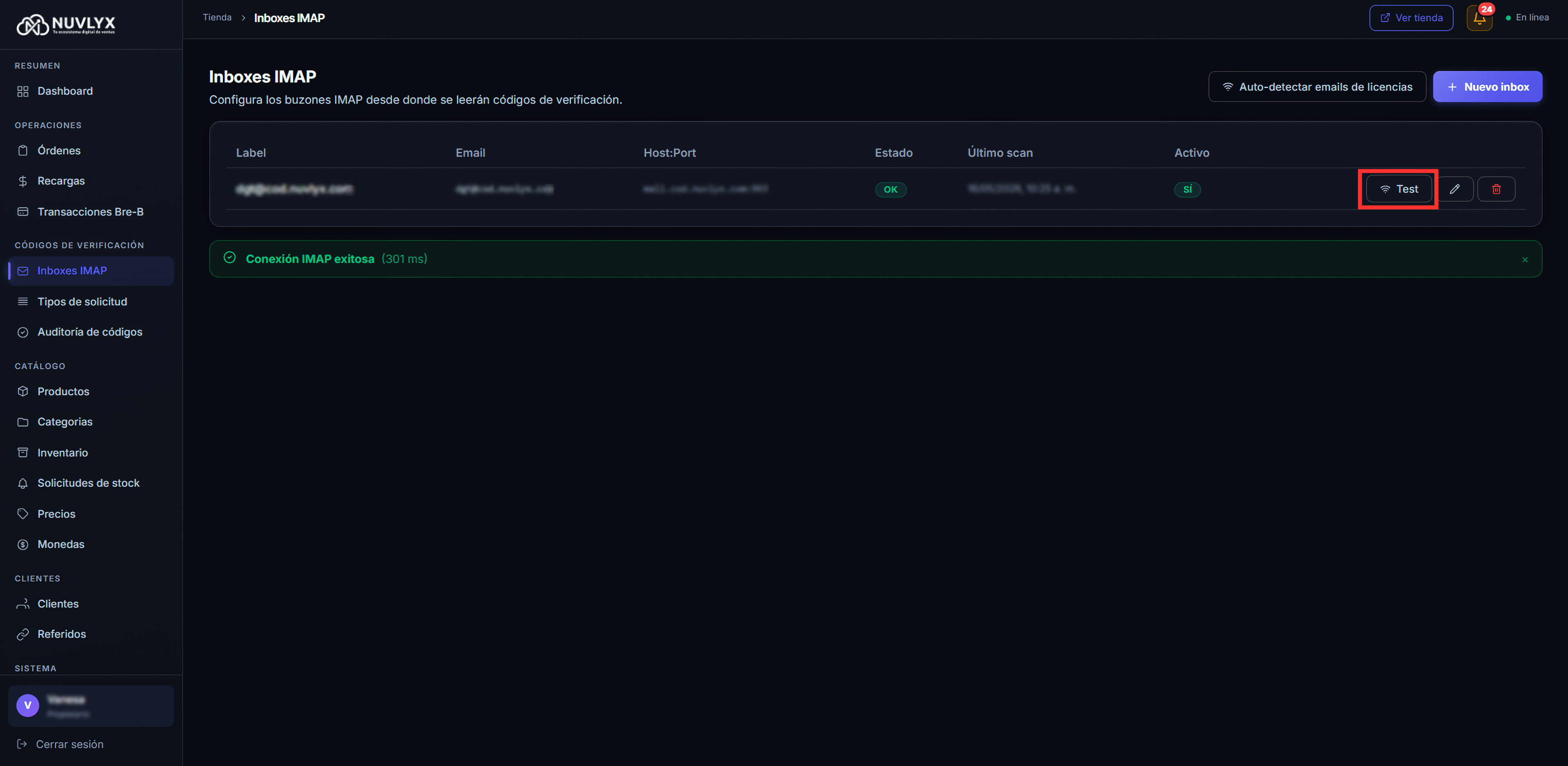The image size is (1568, 766).
Task: Click Conexión IMAP exitosa message text
Action: point(310,259)
